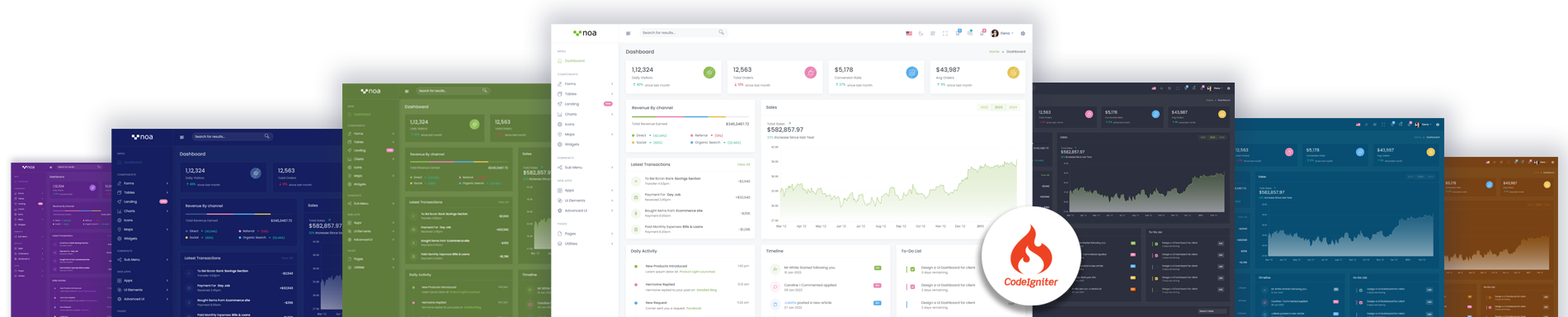The image size is (1568, 317).
Task: Click the $582,857.97 Total Sales value in white dashboard
Action: tap(784, 130)
